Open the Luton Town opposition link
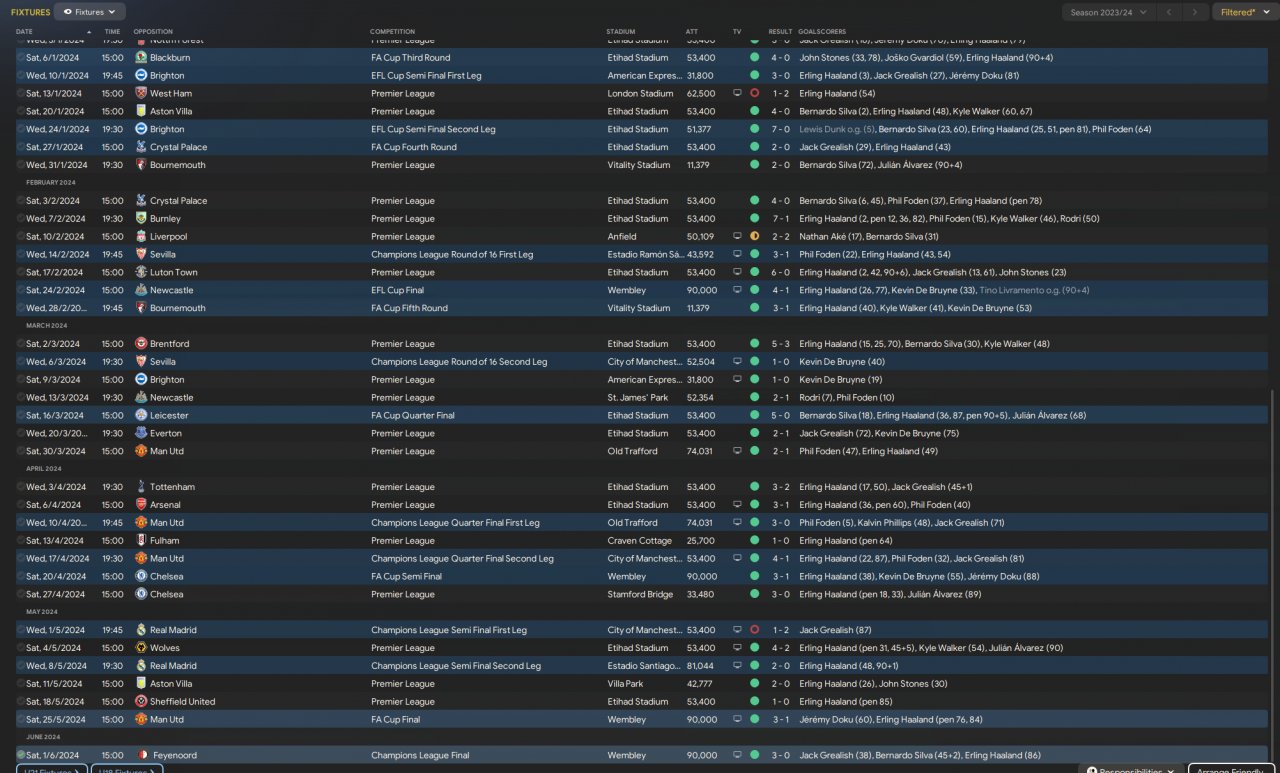The image size is (1280, 773). pyautogui.click(x=174, y=272)
